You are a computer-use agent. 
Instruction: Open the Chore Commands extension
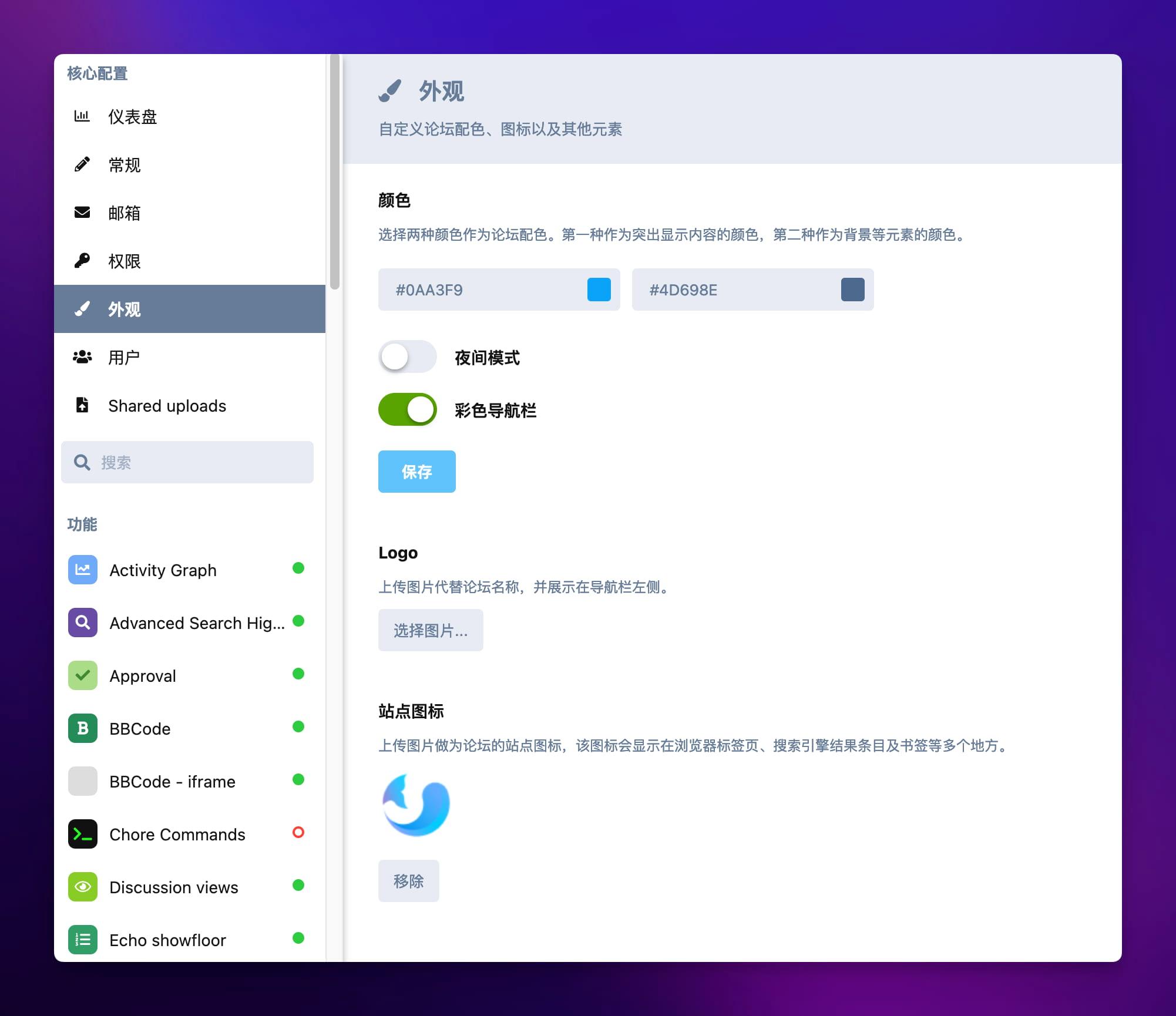click(190, 834)
